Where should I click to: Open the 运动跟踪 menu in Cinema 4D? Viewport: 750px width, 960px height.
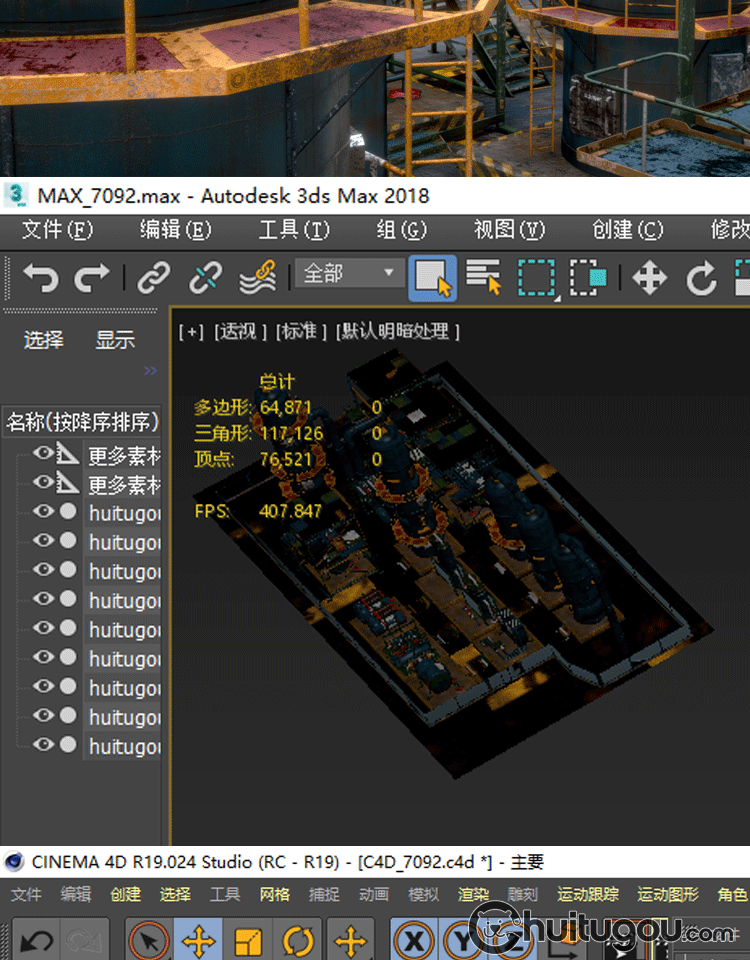point(588,894)
